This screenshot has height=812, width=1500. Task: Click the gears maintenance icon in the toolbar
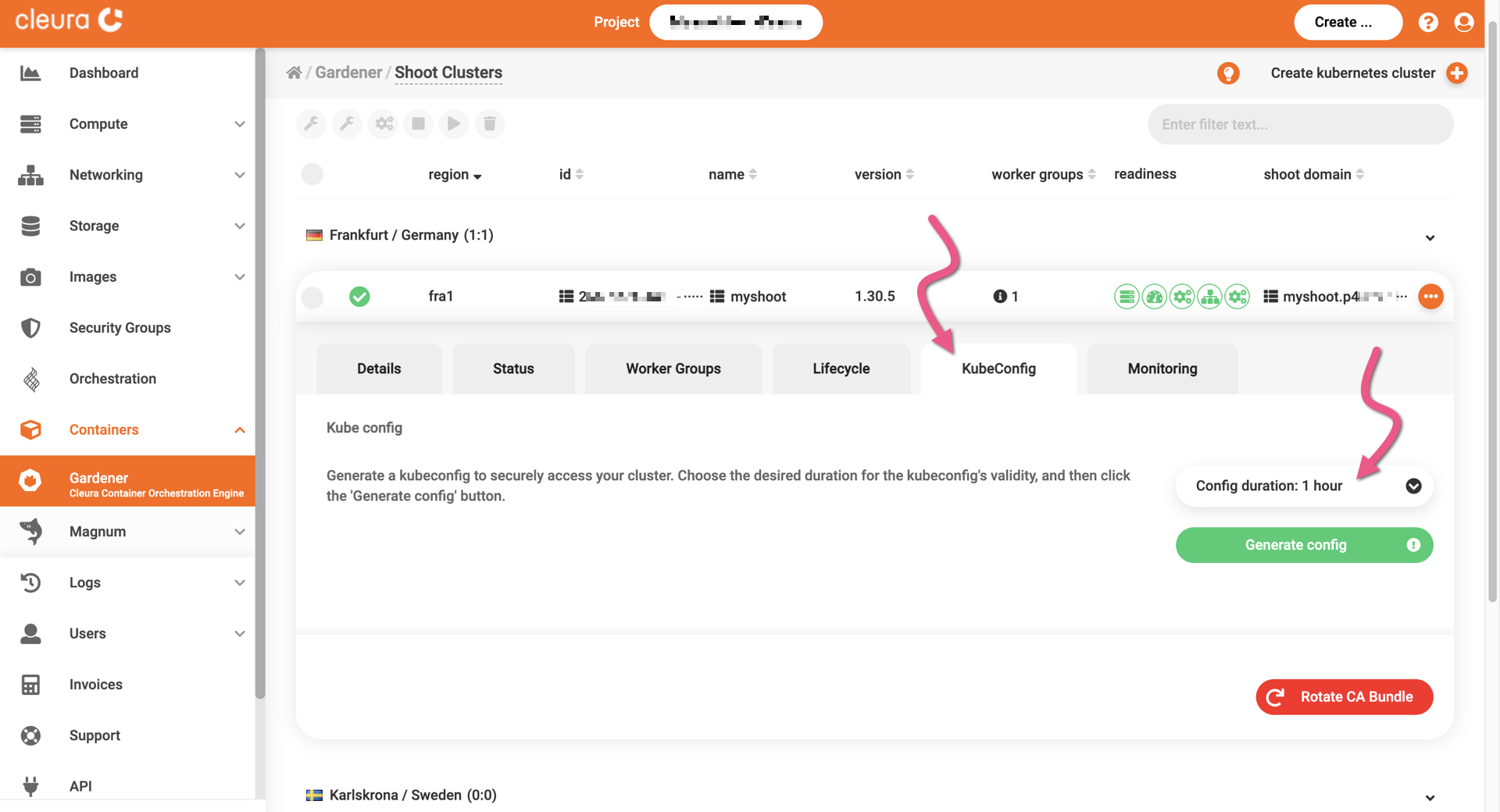pyautogui.click(x=383, y=123)
